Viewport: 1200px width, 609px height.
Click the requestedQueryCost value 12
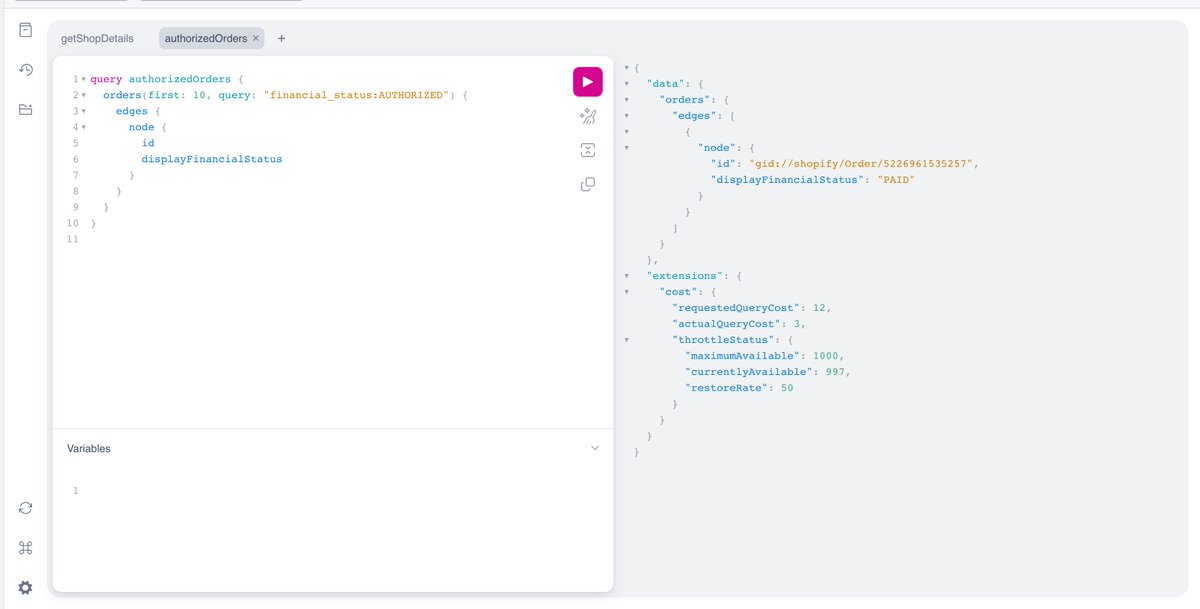[819, 308]
